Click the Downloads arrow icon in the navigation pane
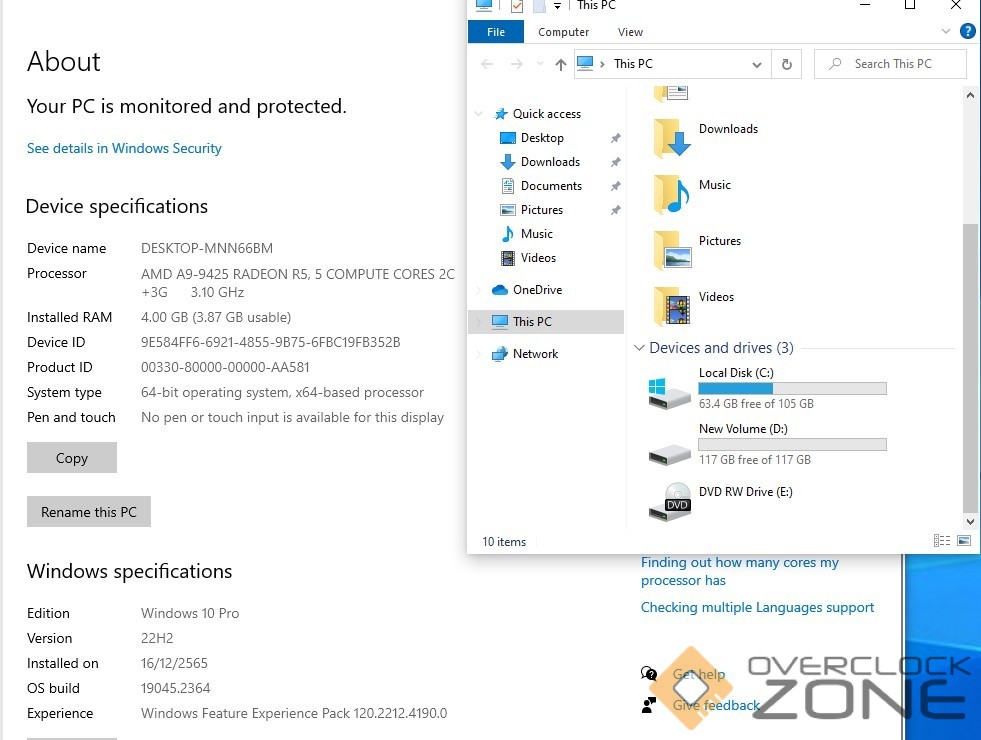This screenshot has width=981, height=740. [507, 161]
